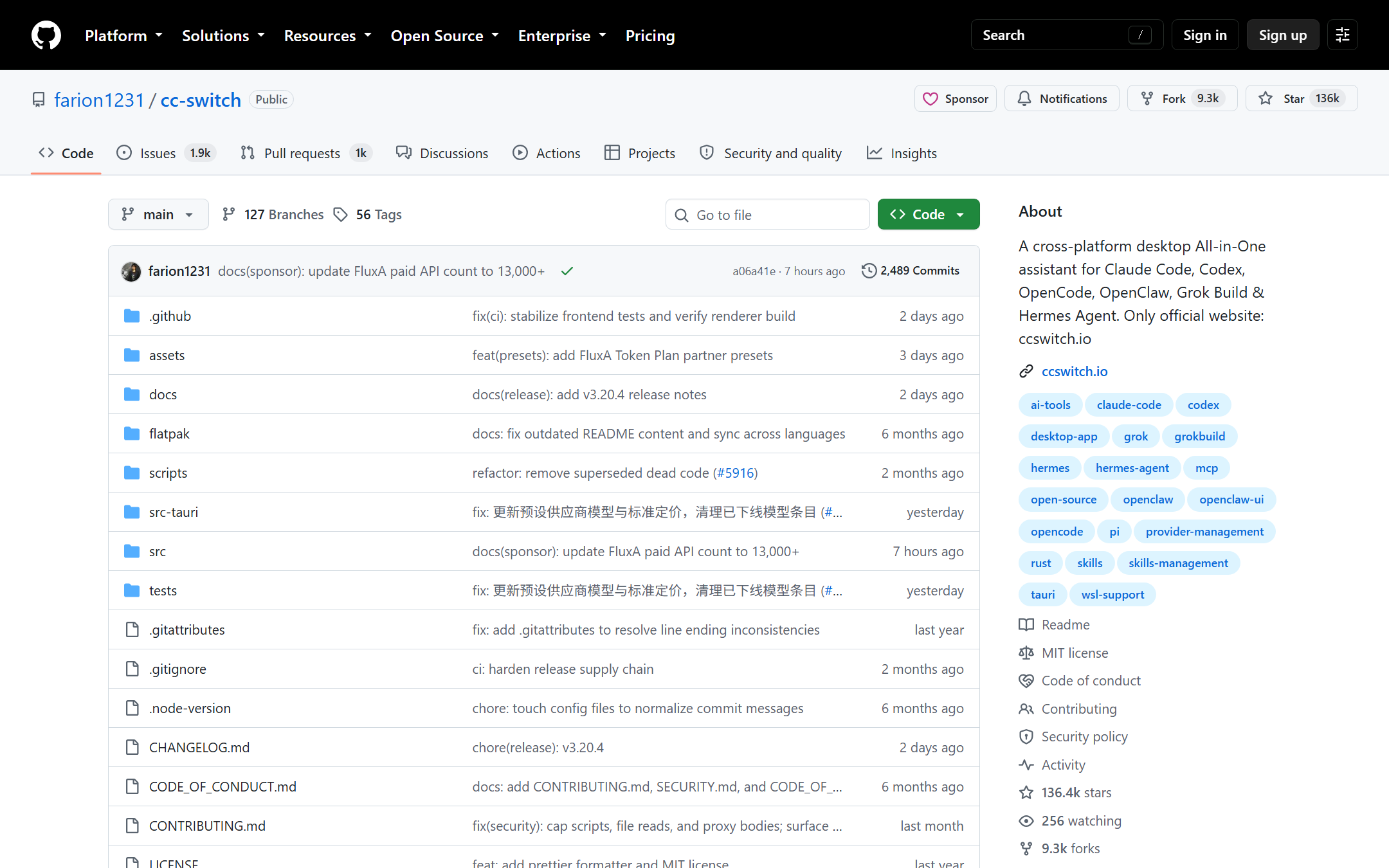Click the .github folder icon
Image resolution: width=1389 pixels, height=868 pixels.
[x=132, y=316]
